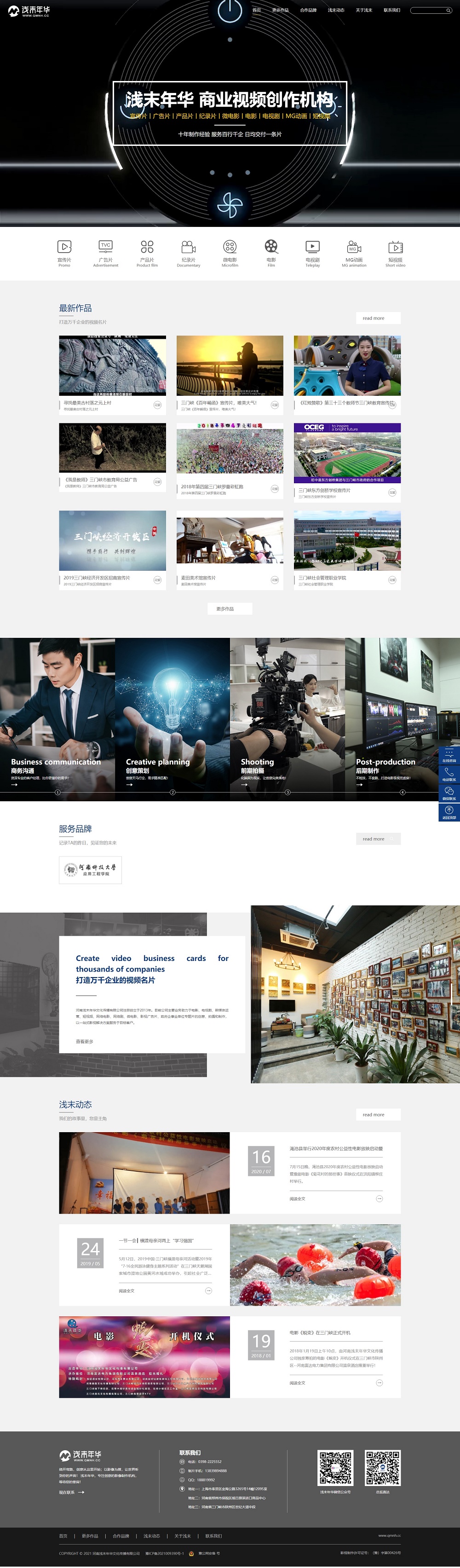Open the 短视频 Short video icon

point(396,247)
